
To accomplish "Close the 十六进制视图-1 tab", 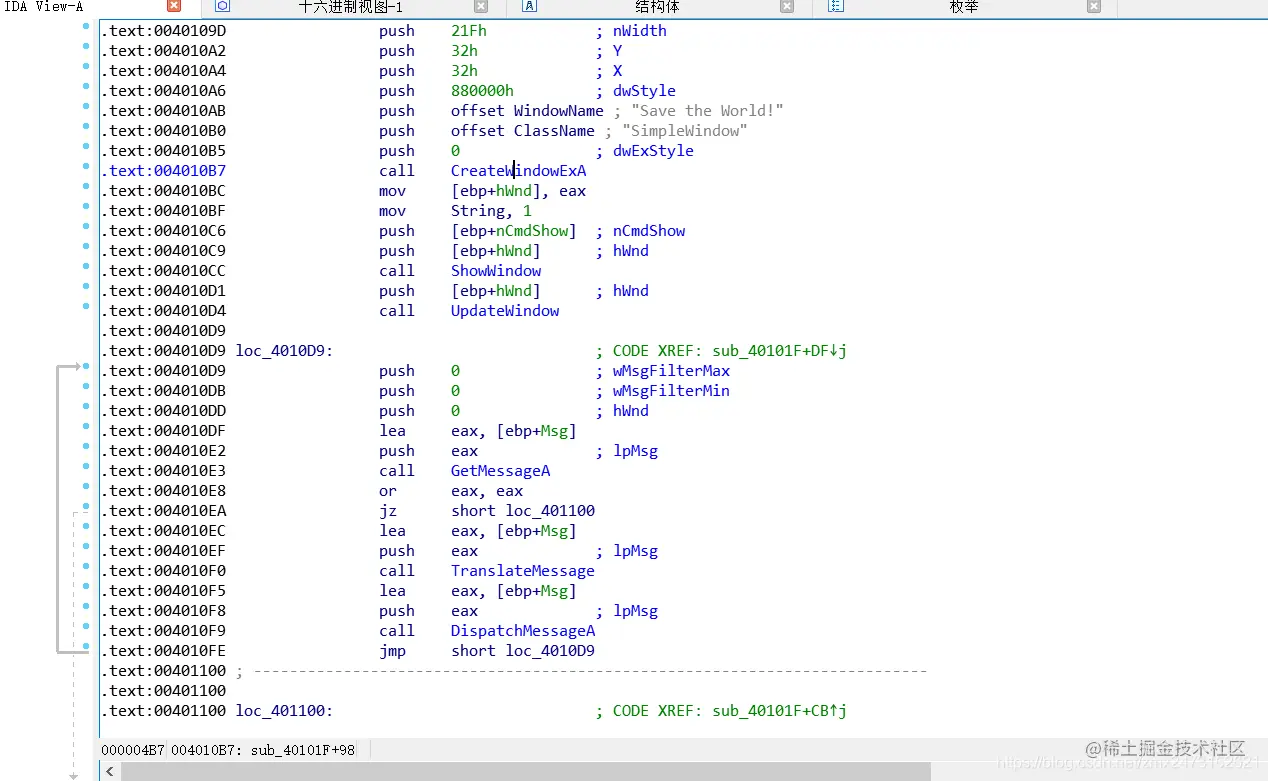I will click(480, 7).
